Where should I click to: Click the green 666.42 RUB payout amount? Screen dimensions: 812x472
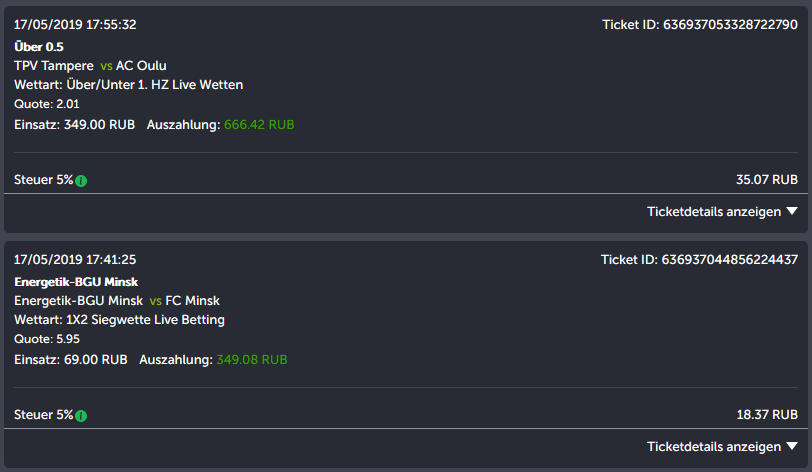[259, 125]
